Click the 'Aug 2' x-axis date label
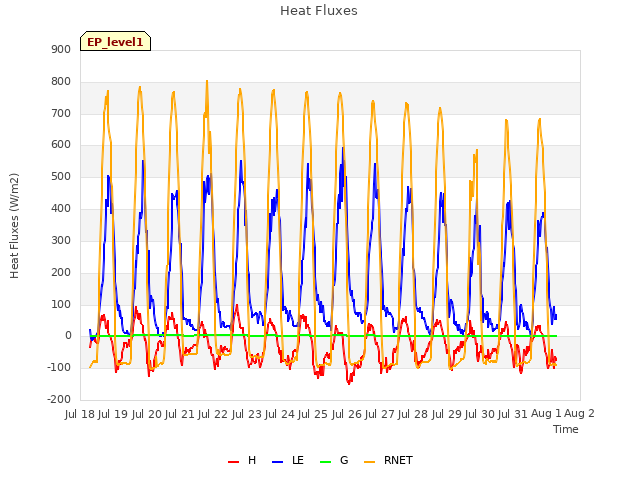 point(580,414)
